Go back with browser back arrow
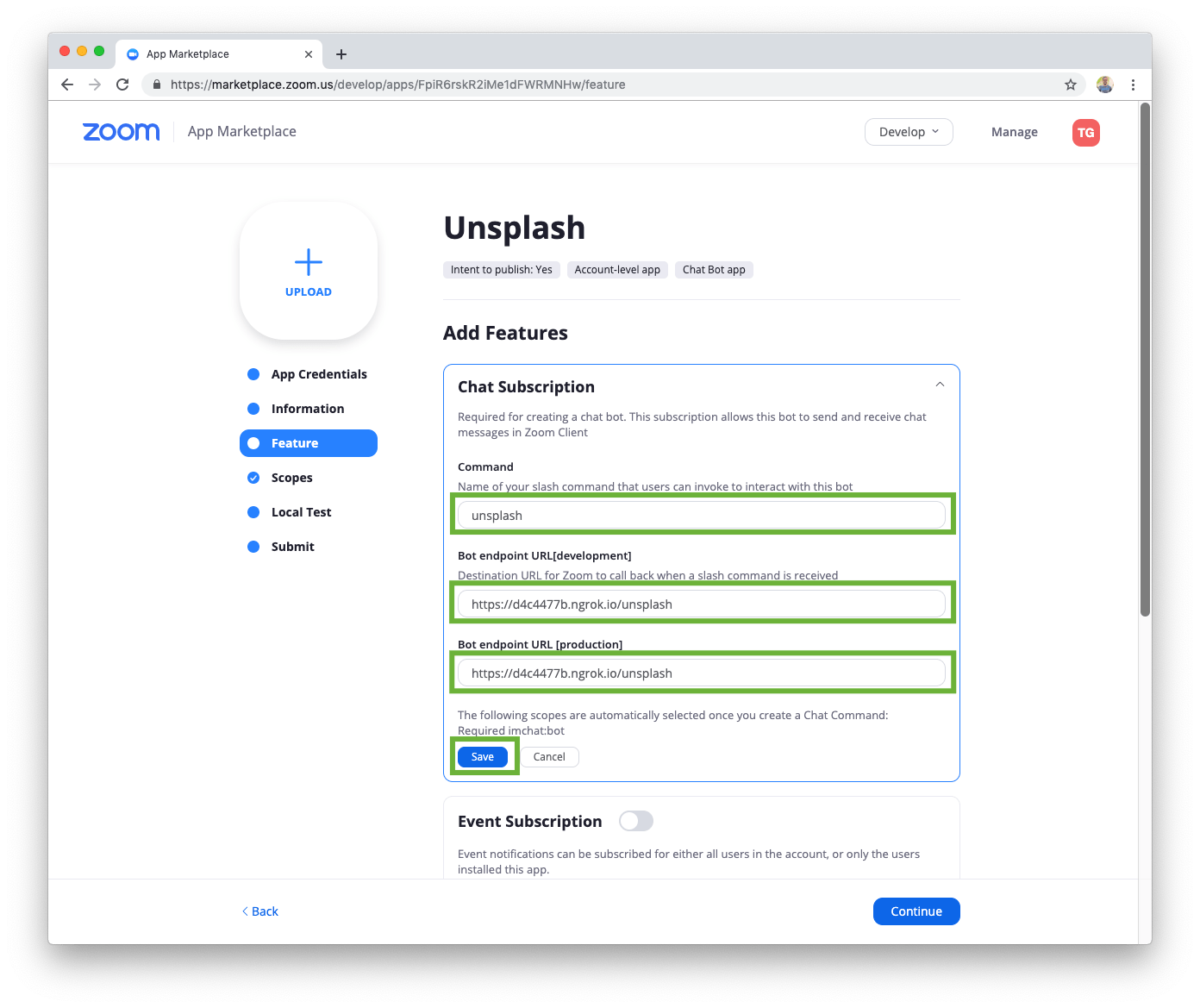Screen dimensions: 1200x1008 (x=67, y=85)
